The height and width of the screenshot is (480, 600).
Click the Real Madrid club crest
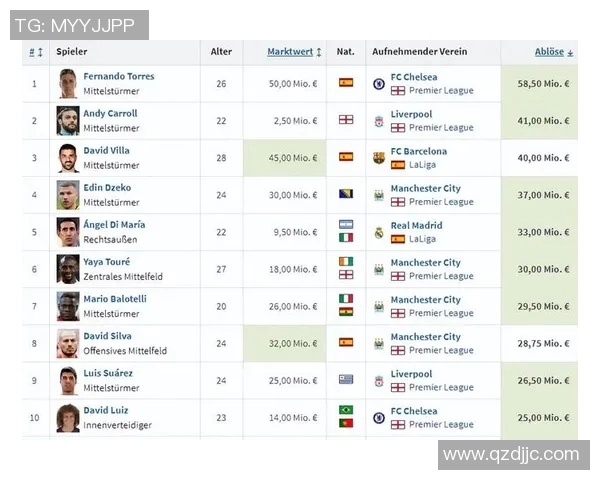(379, 232)
